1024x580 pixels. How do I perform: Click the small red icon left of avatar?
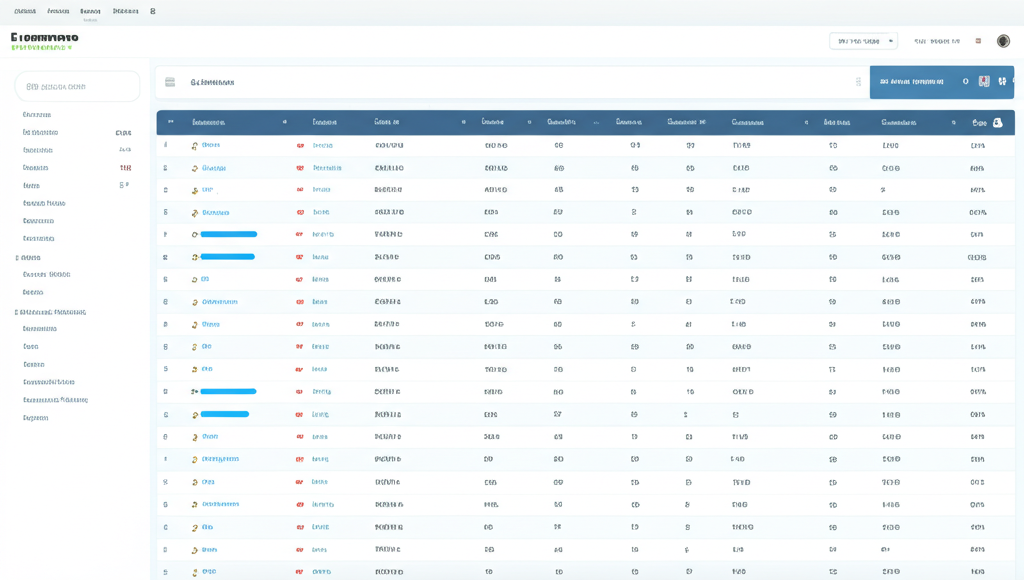pyautogui.click(x=978, y=41)
